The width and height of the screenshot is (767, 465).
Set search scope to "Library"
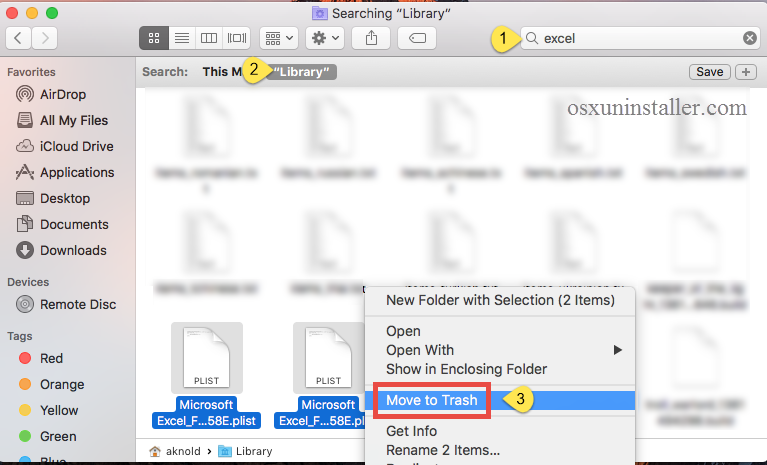pos(301,72)
